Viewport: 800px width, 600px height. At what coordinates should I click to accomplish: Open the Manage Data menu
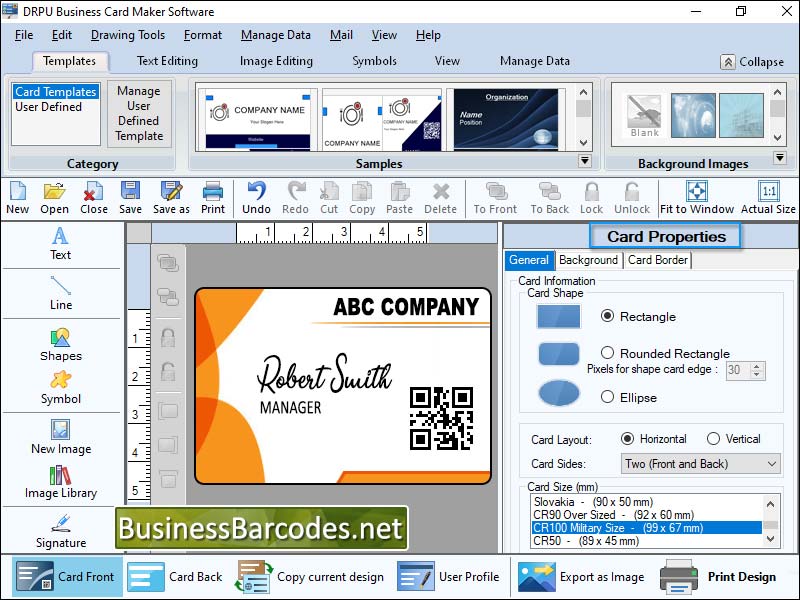pyautogui.click(x=275, y=35)
